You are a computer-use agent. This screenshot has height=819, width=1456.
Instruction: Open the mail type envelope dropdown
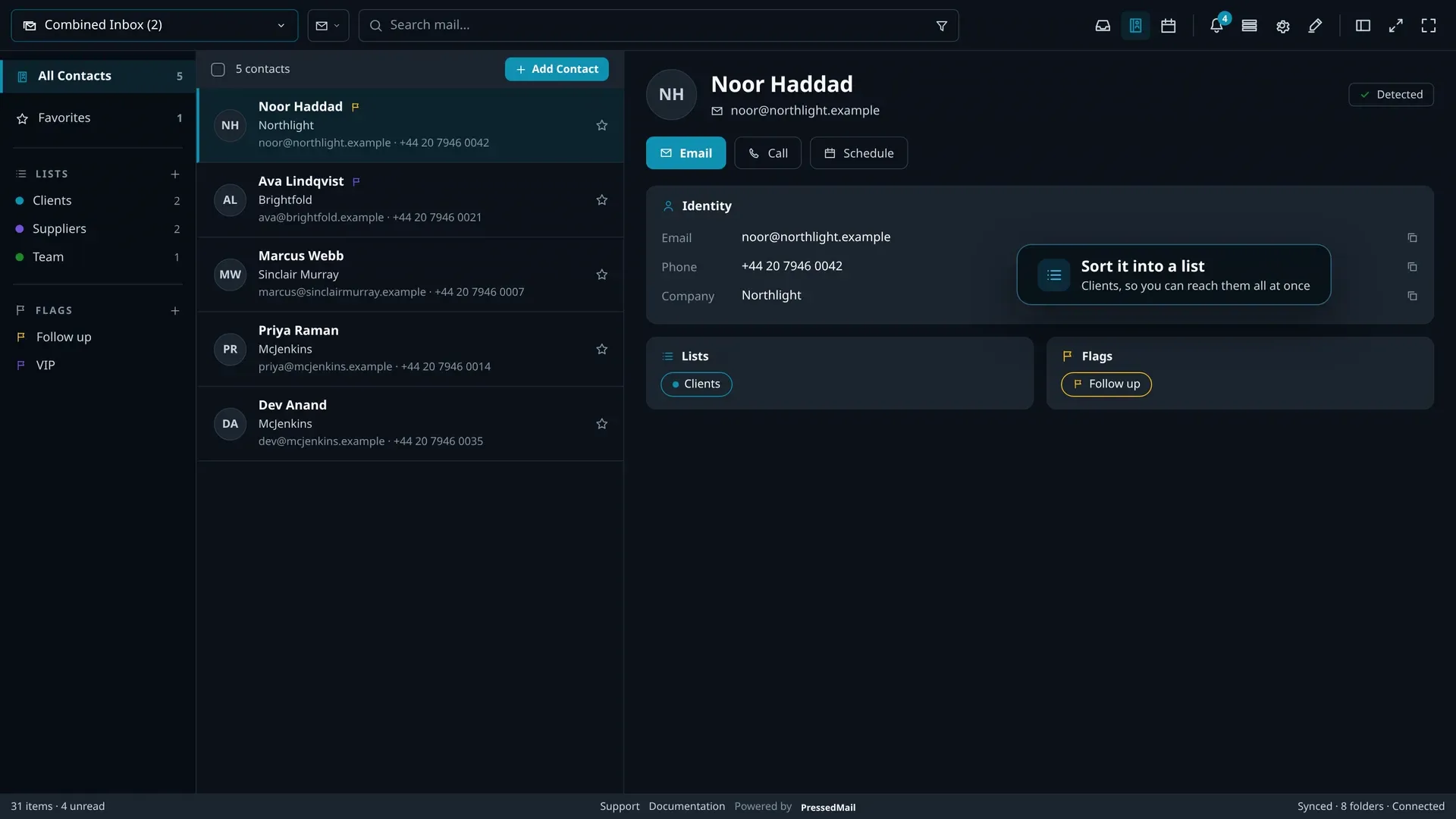[x=328, y=26]
